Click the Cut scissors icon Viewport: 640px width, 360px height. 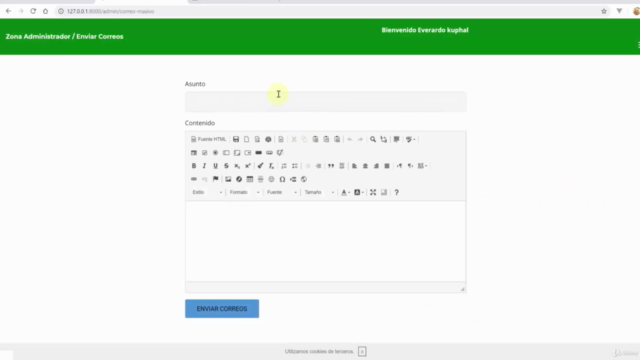coord(294,139)
